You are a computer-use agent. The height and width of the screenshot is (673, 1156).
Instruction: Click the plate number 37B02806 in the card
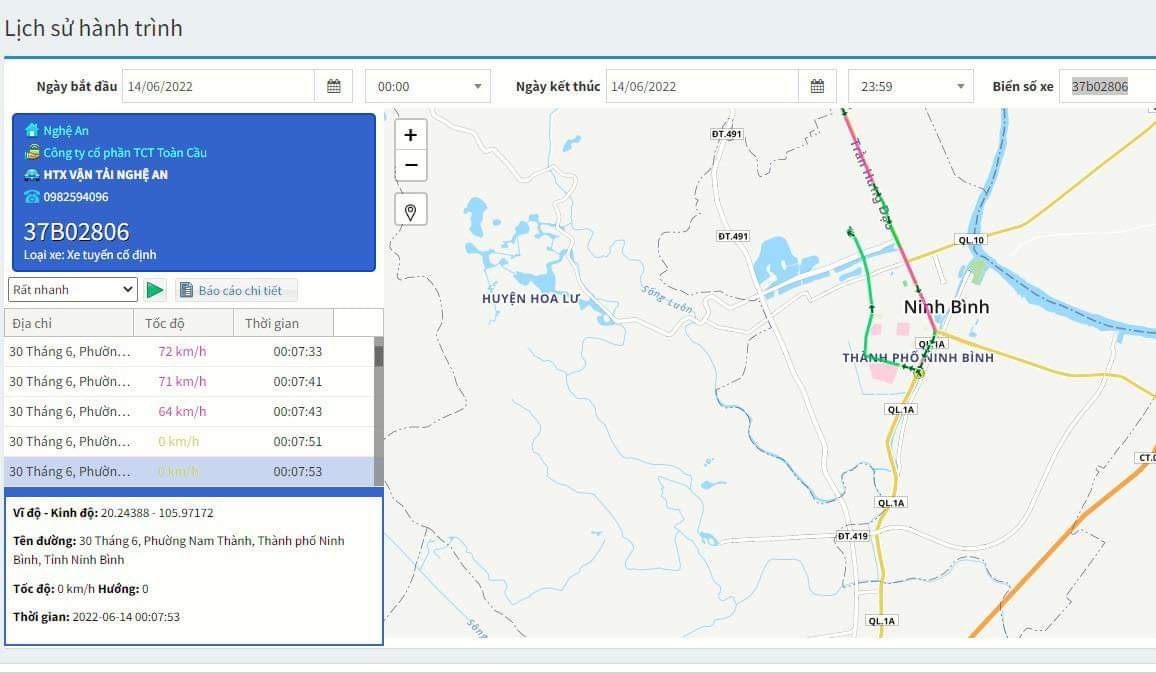point(77,231)
